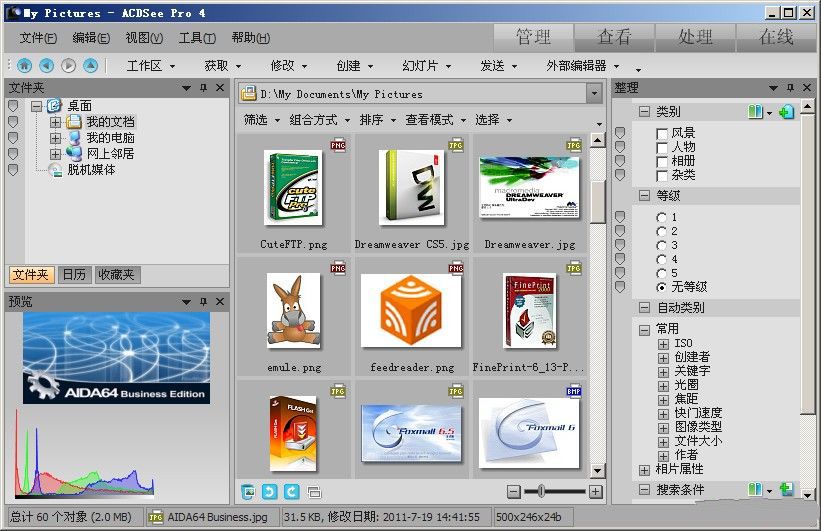Select rating 5 radio button
This screenshot has width=821, height=531.
662,273
